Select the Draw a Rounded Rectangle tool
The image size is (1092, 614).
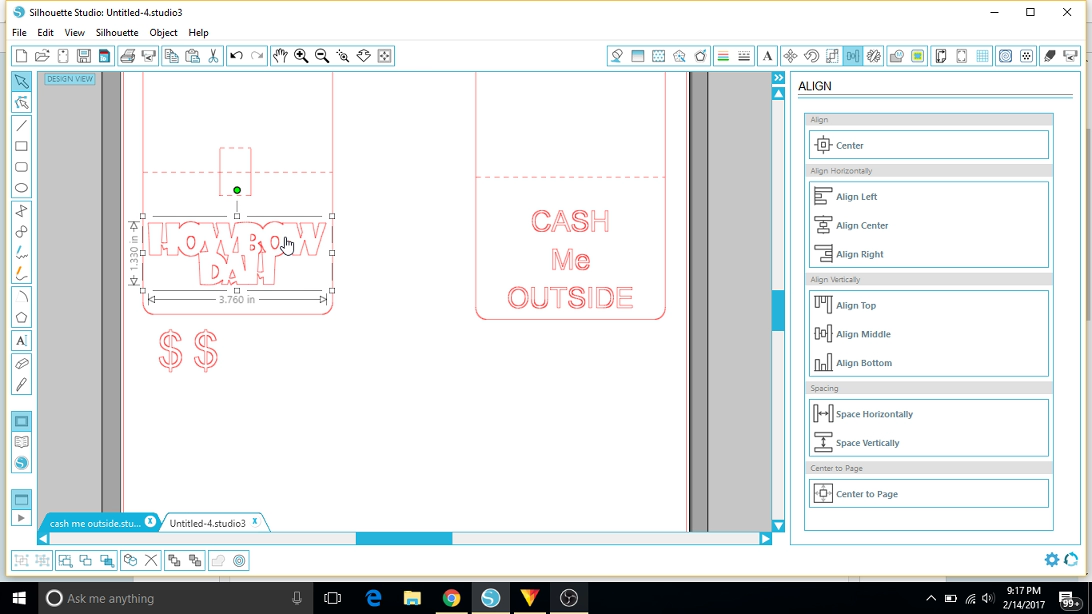click(22, 167)
